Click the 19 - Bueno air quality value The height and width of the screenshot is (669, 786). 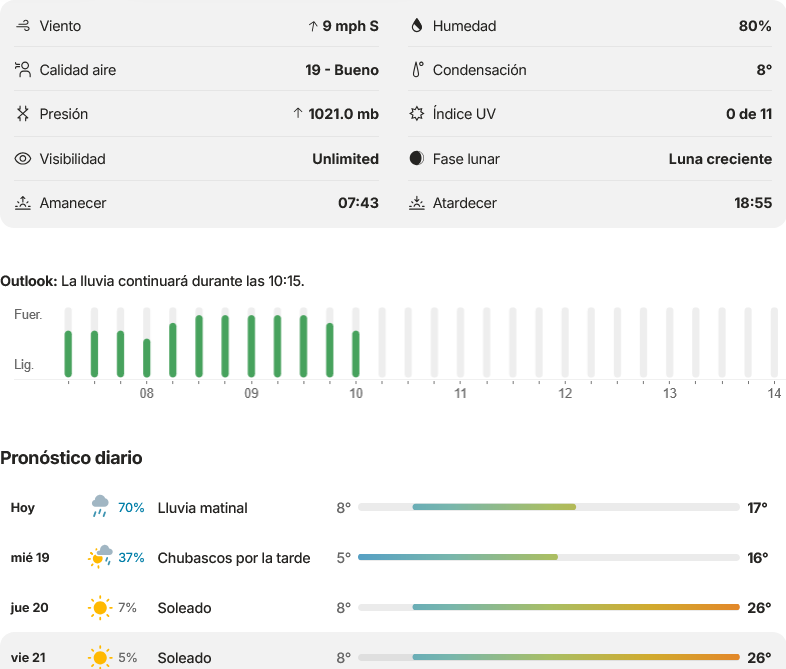click(342, 70)
